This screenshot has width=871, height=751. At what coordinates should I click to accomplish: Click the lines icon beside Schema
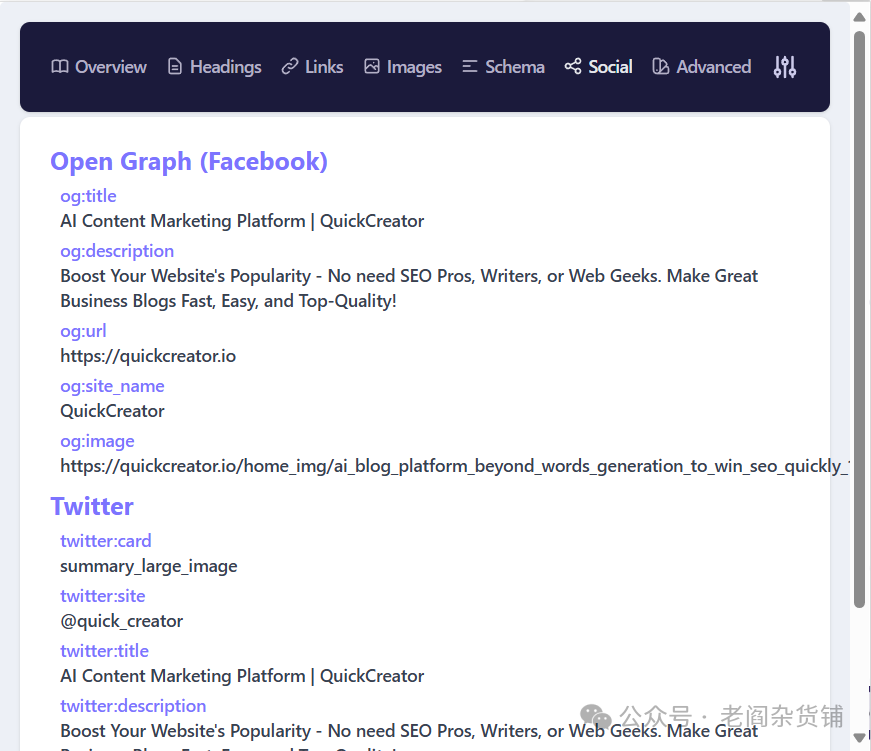pos(470,67)
